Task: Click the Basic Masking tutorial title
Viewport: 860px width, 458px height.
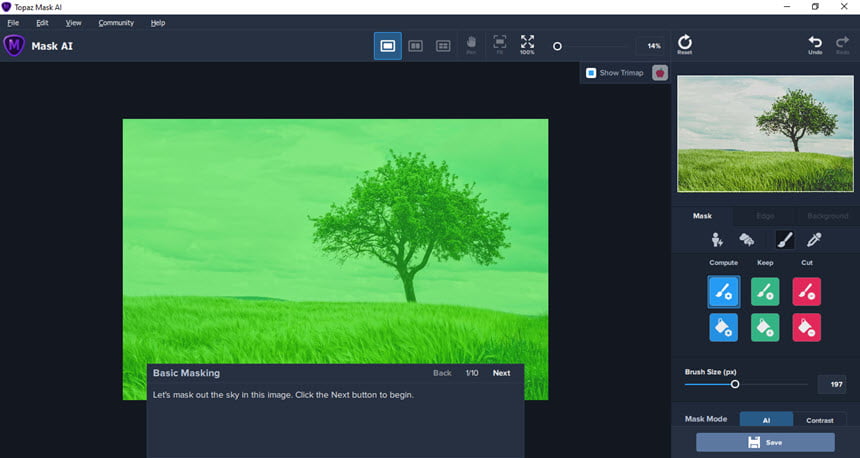Action: coord(186,373)
